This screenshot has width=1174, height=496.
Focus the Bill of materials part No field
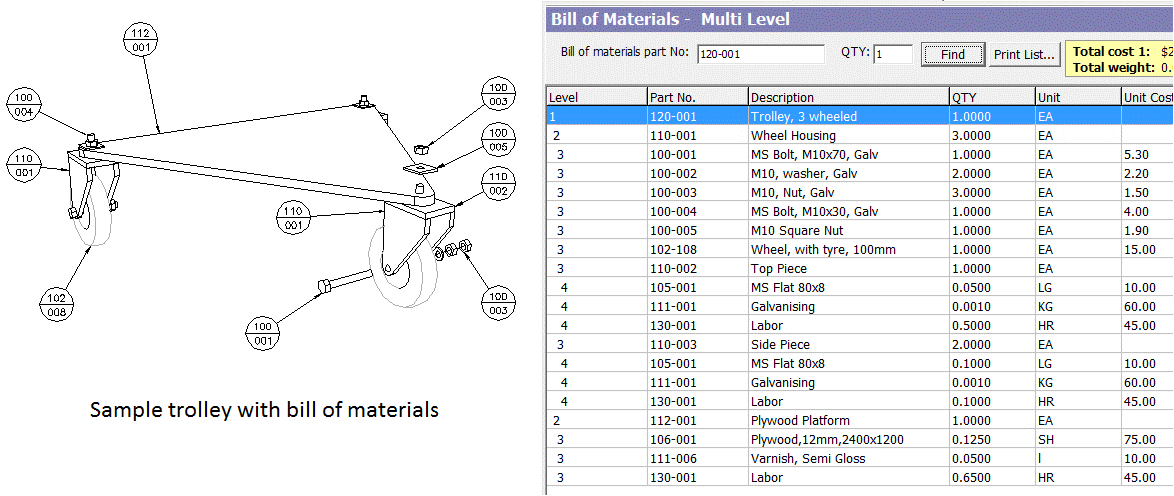760,54
